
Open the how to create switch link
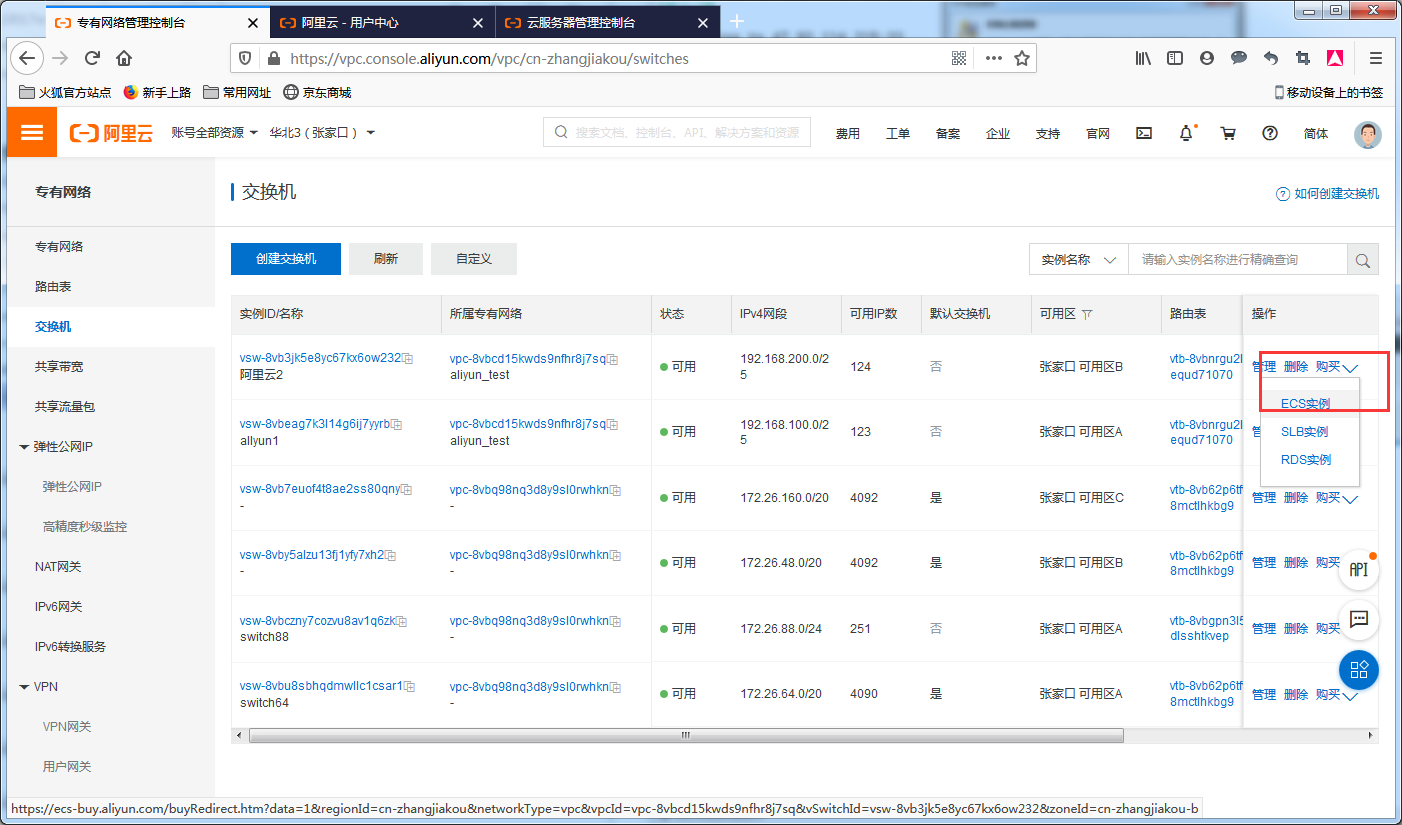1335,194
